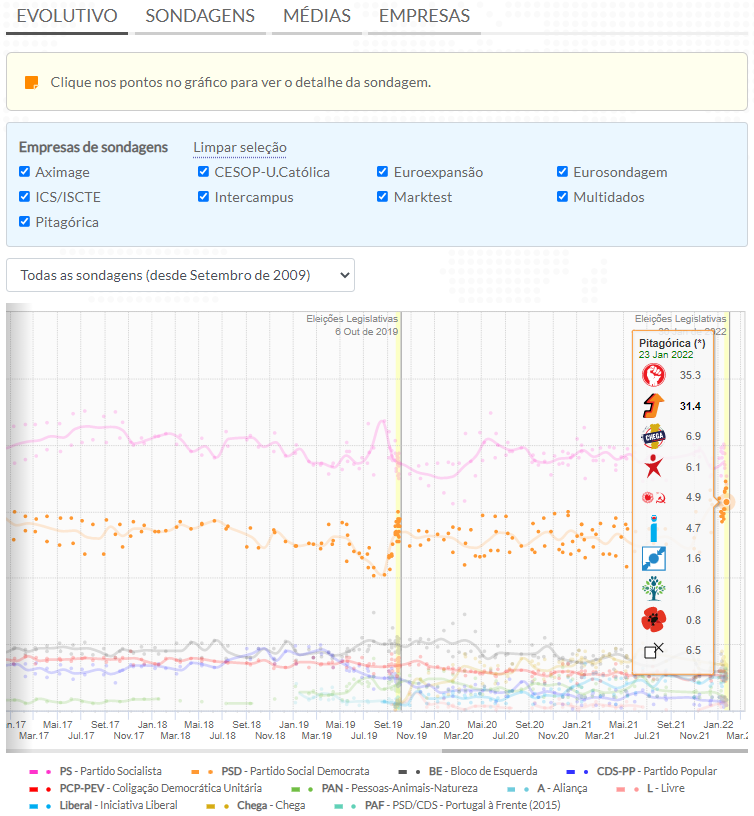Click the highlighted orange poll point on chart
The image size is (754, 816).
725,502
